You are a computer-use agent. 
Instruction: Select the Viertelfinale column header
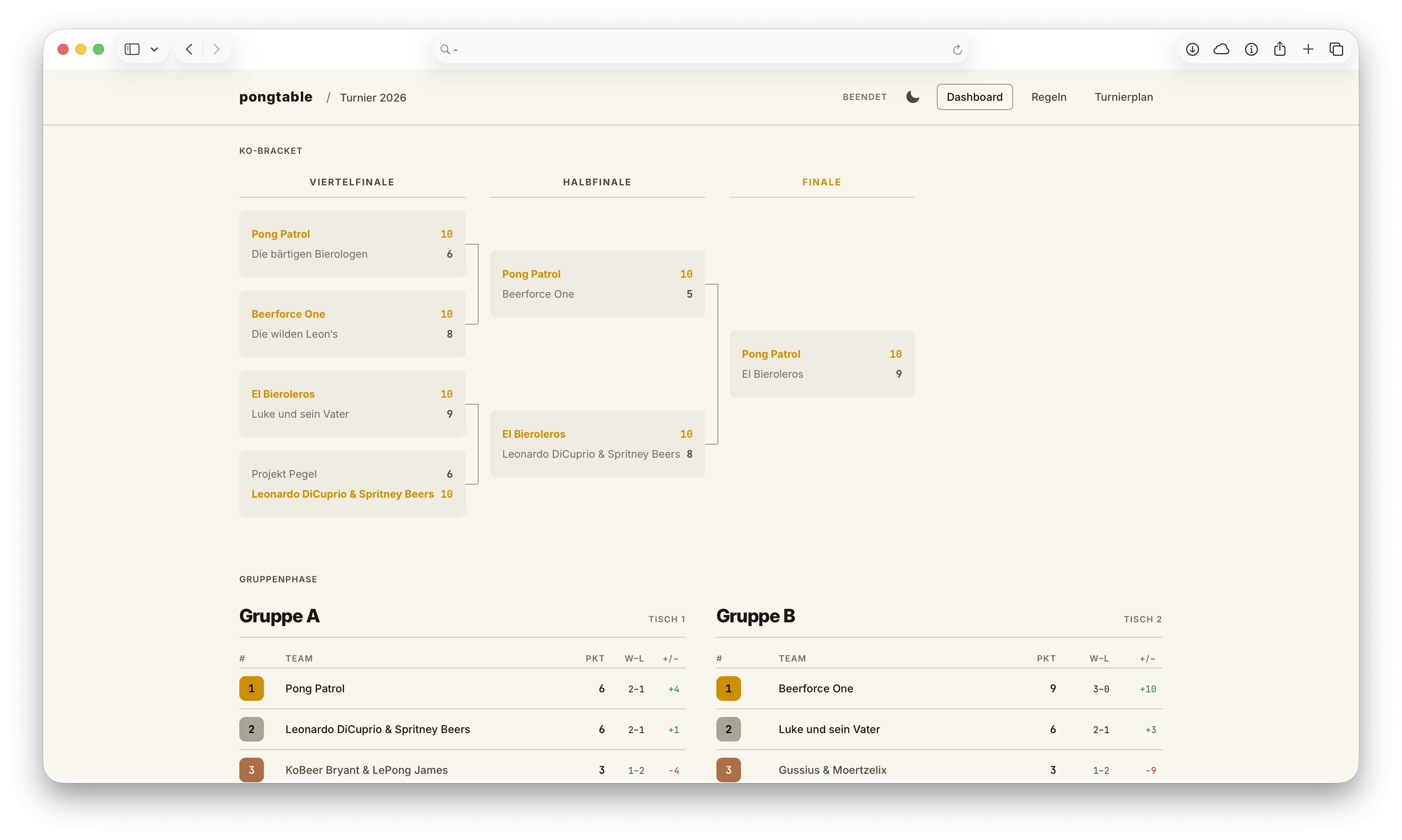(x=352, y=182)
